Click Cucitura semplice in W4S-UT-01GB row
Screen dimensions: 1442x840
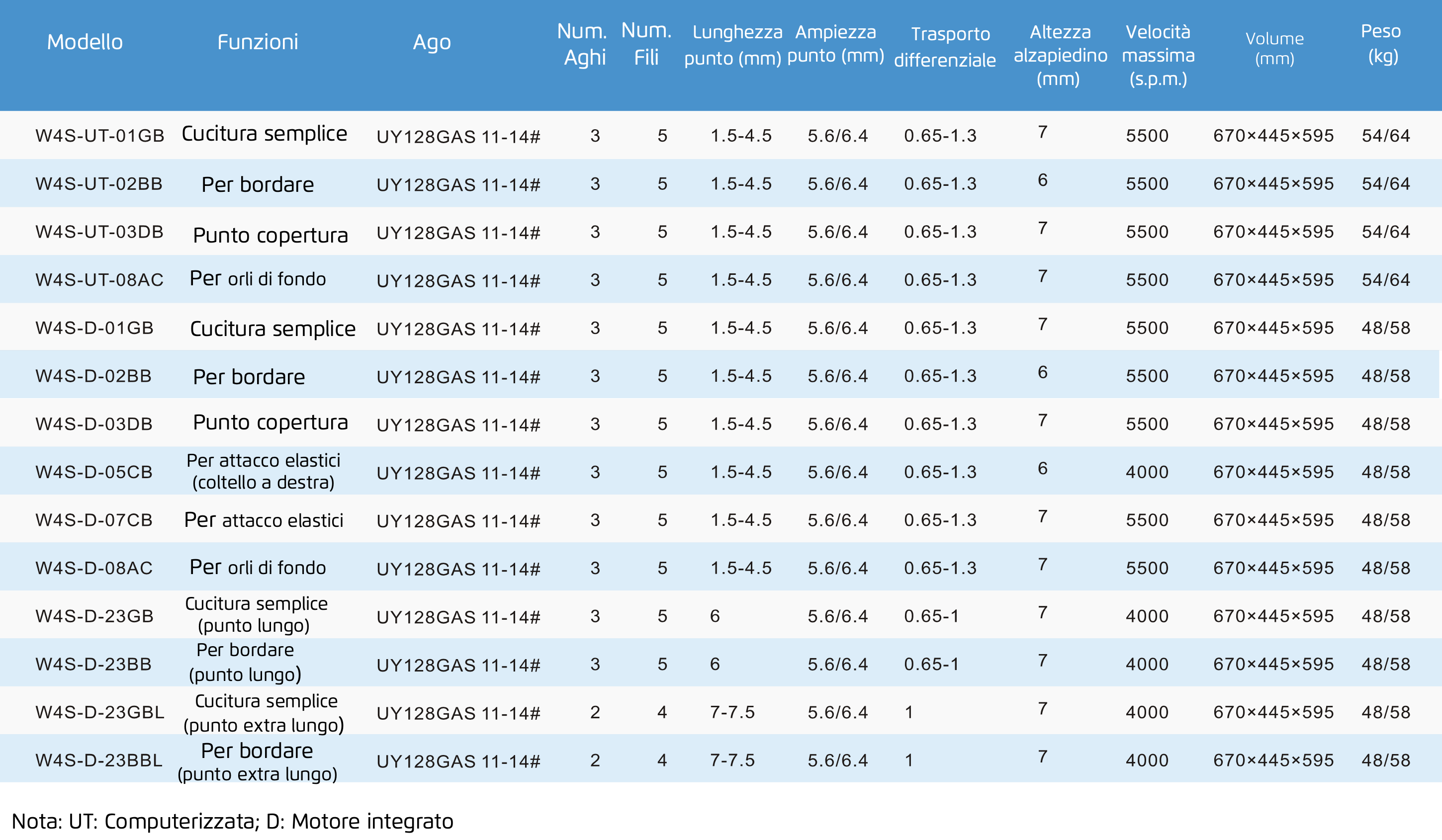265,134
